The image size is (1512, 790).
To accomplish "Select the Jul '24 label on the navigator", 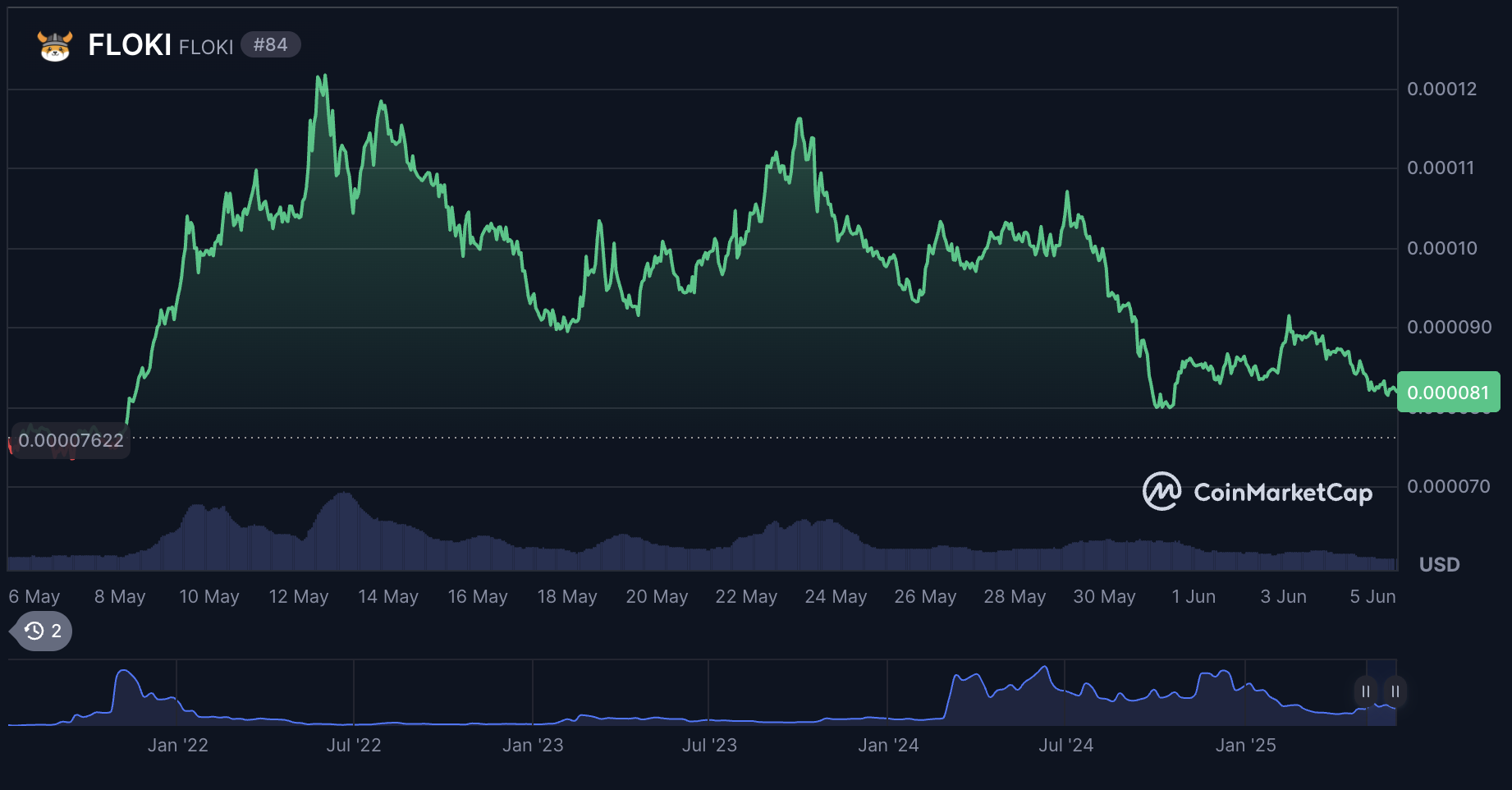I will click(x=1067, y=745).
